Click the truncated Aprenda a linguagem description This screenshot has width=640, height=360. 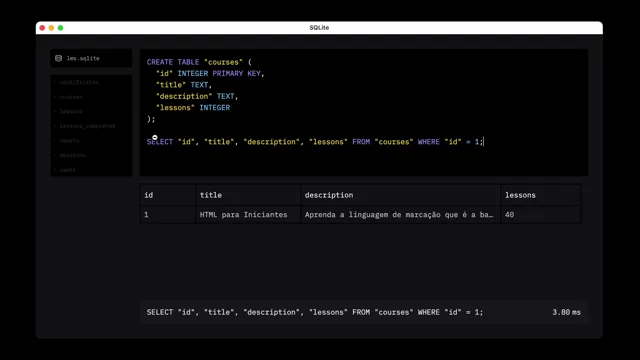tap(401, 215)
